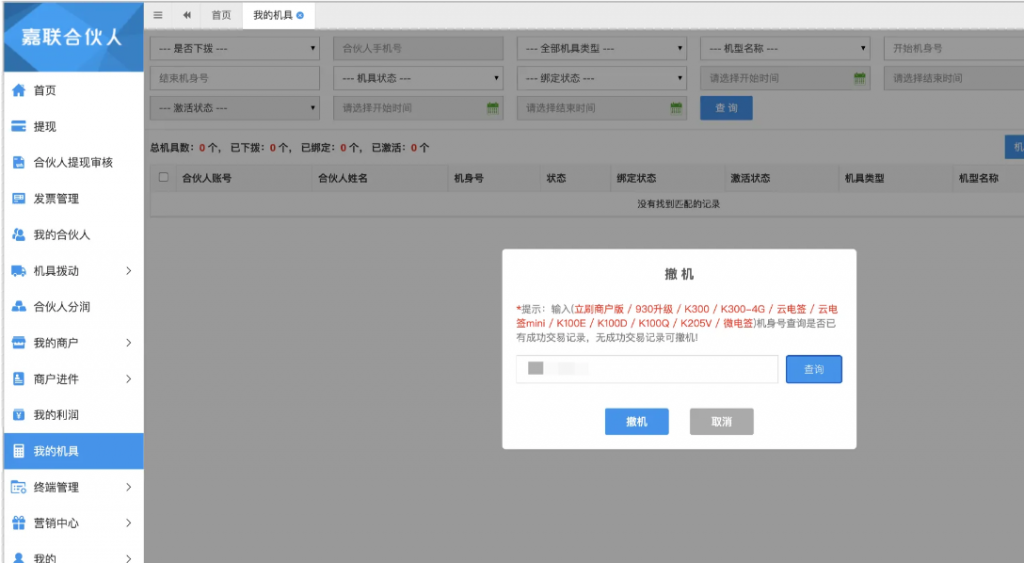
Task: Switch to the 首页 tab
Action: 221,15
